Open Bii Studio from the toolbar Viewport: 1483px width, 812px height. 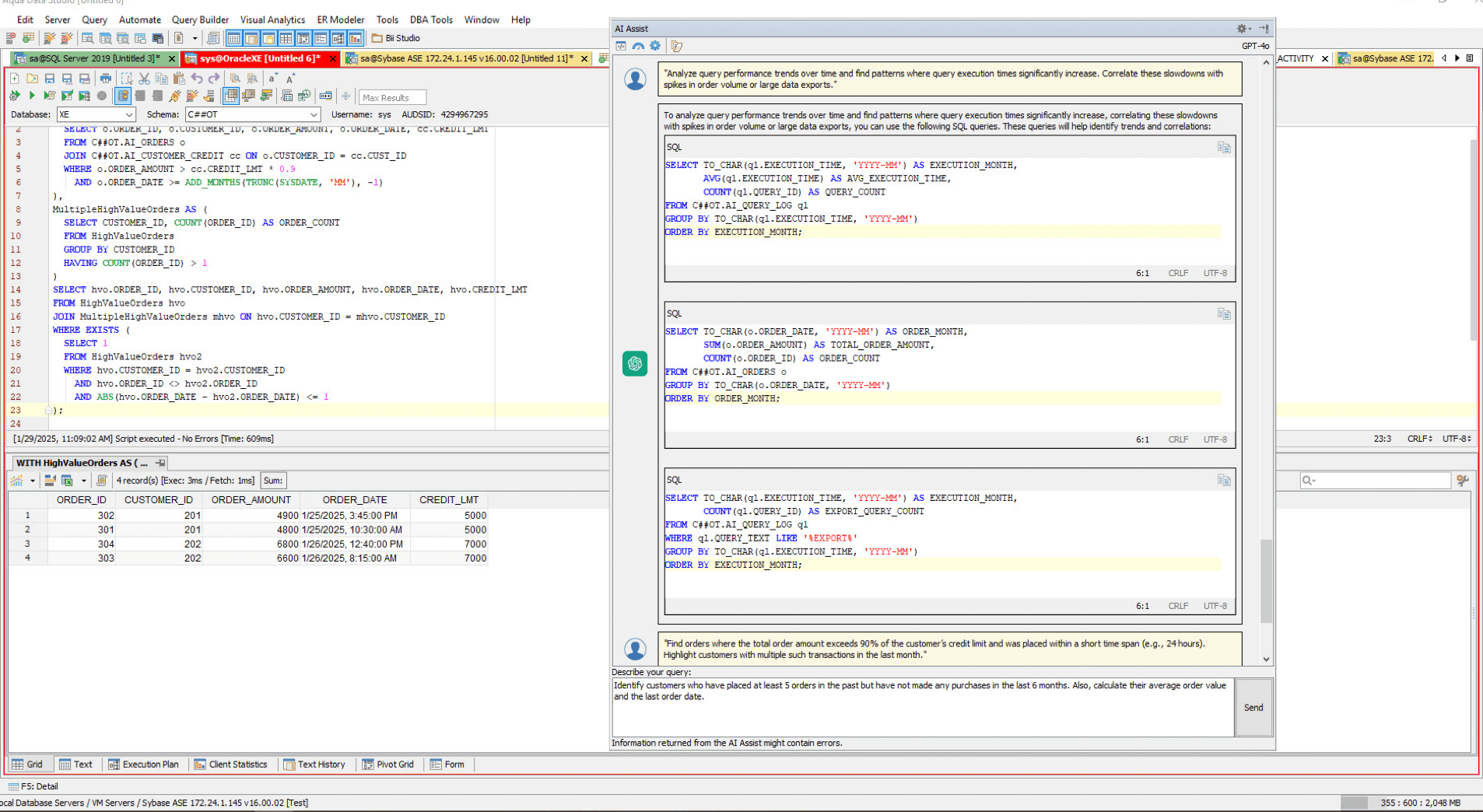(x=397, y=37)
